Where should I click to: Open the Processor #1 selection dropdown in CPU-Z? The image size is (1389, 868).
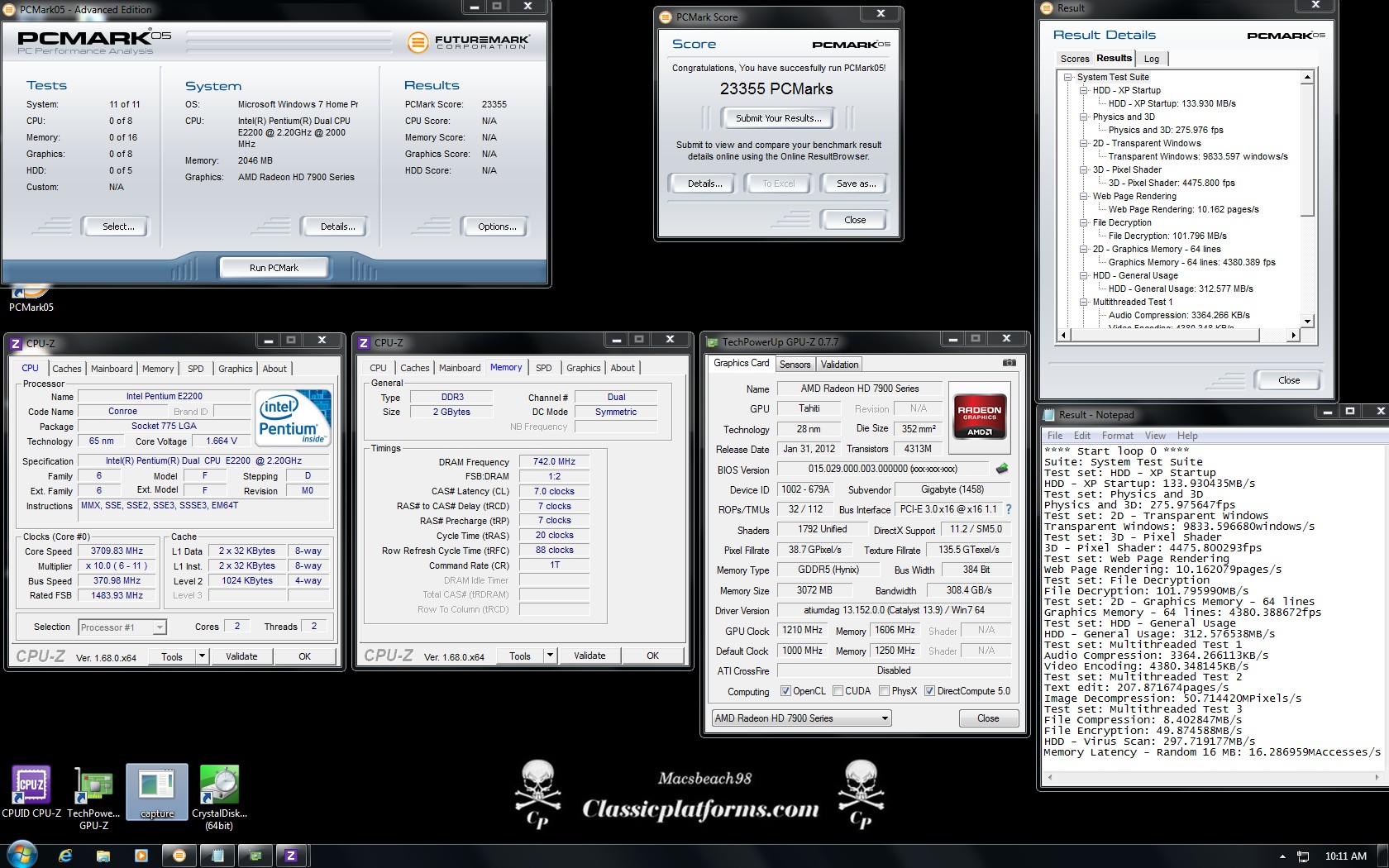(x=122, y=627)
